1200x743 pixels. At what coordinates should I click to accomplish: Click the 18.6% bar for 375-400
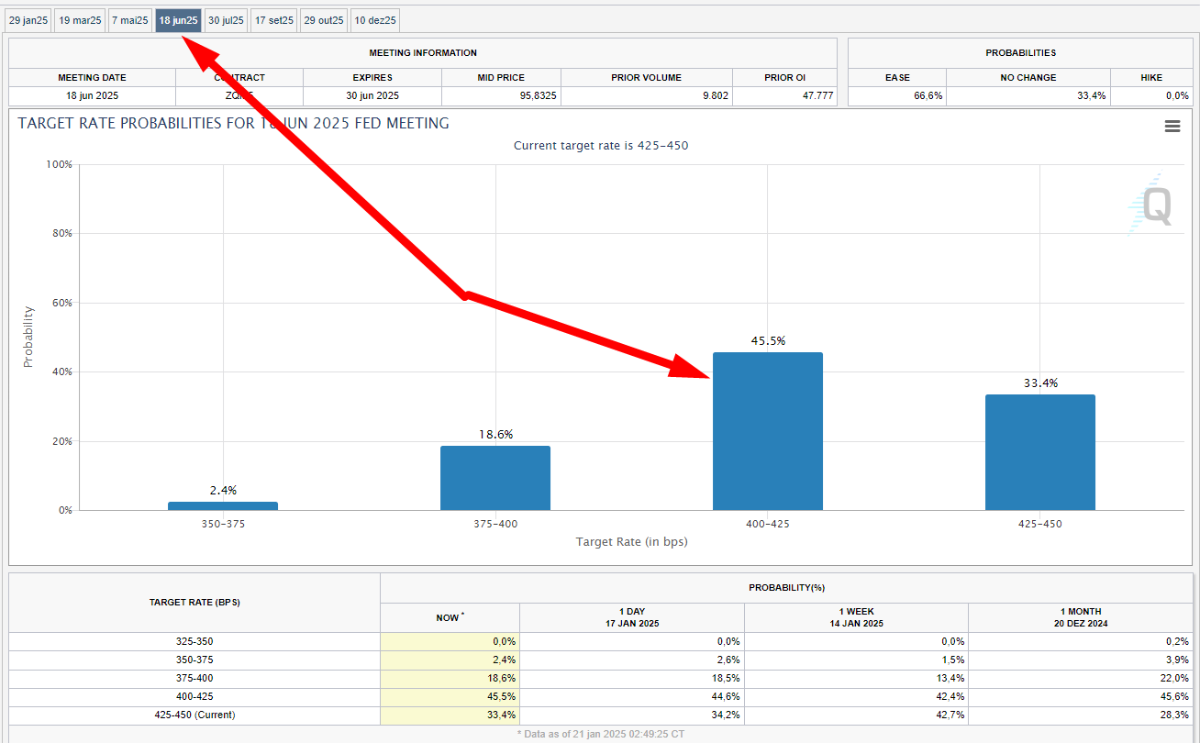tap(495, 478)
